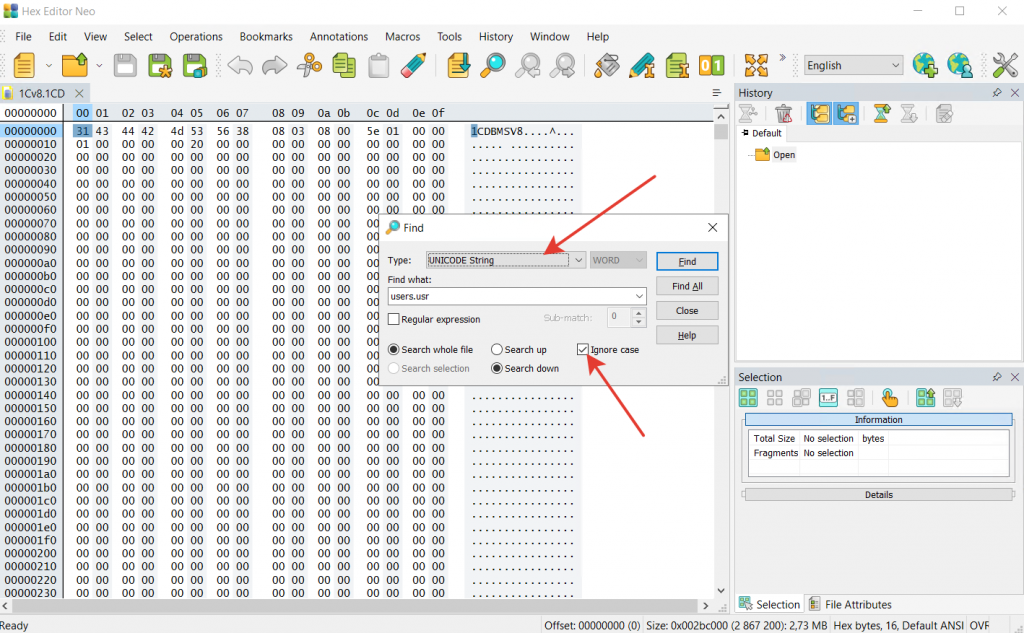
Task: Click the Paste clipboard icon
Action: click(x=379, y=65)
